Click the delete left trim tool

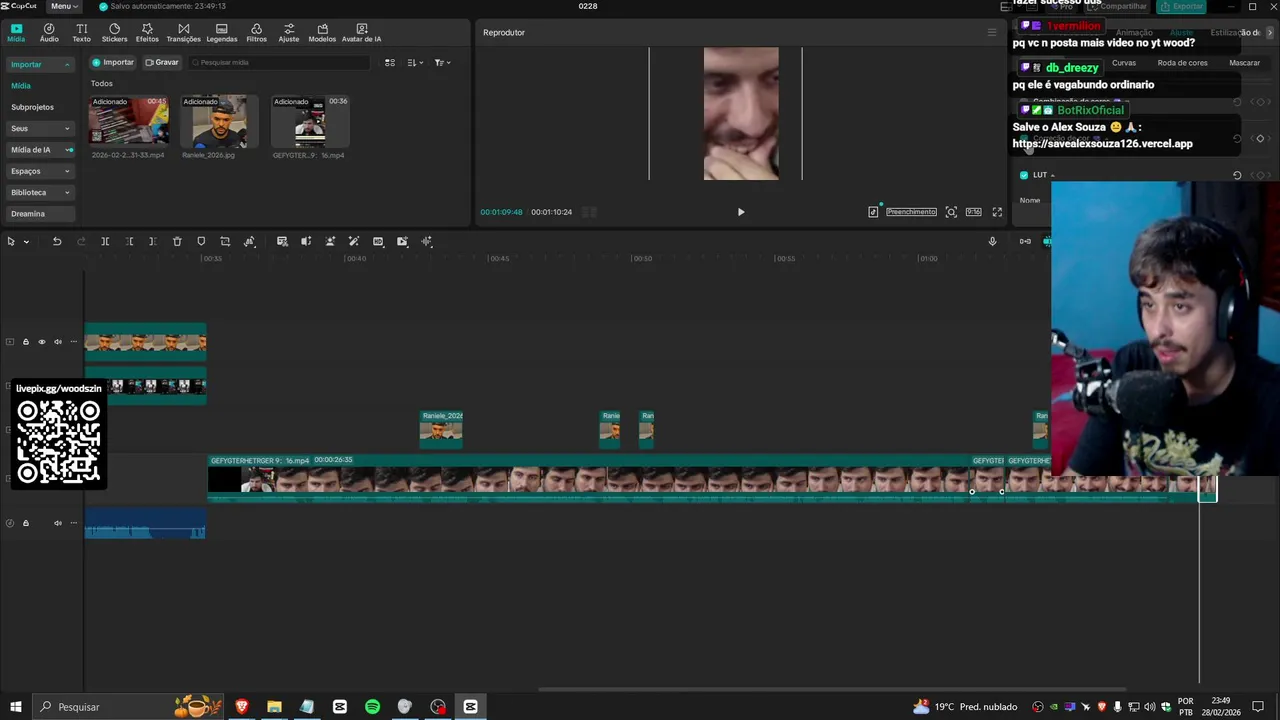(129, 241)
